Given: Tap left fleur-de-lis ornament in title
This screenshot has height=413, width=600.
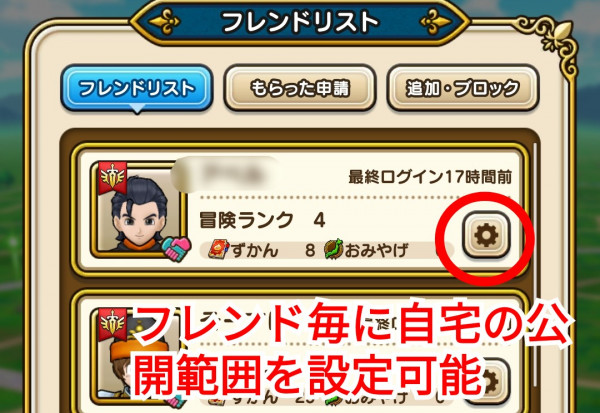Looking at the screenshot, I should click(x=164, y=21).
